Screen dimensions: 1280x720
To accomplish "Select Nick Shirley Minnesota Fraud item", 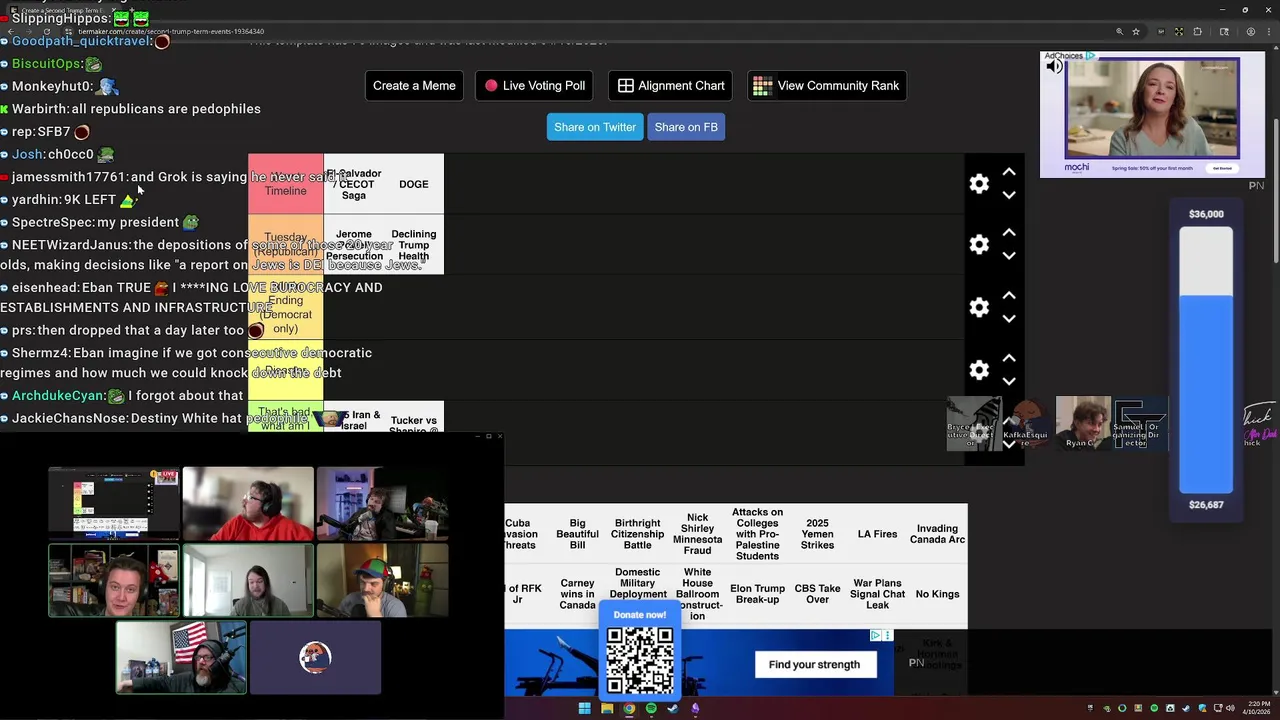I will point(697,534).
